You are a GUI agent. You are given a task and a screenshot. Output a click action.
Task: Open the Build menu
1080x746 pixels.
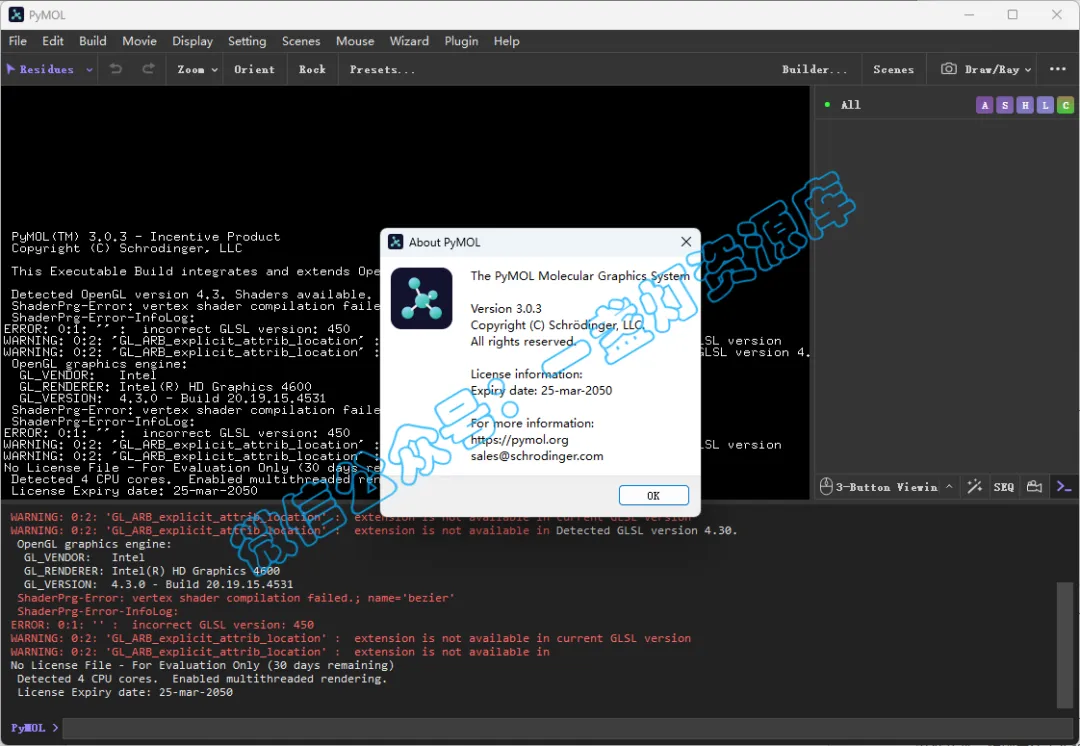[92, 41]
